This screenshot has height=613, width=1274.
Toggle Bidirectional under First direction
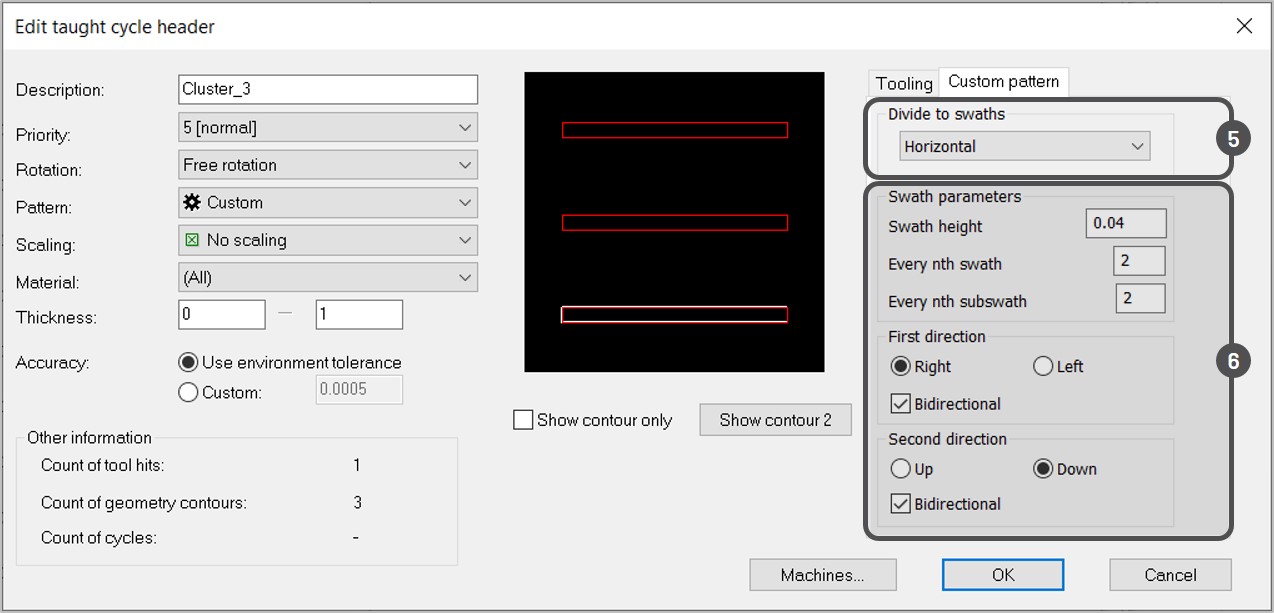point(900,404)
